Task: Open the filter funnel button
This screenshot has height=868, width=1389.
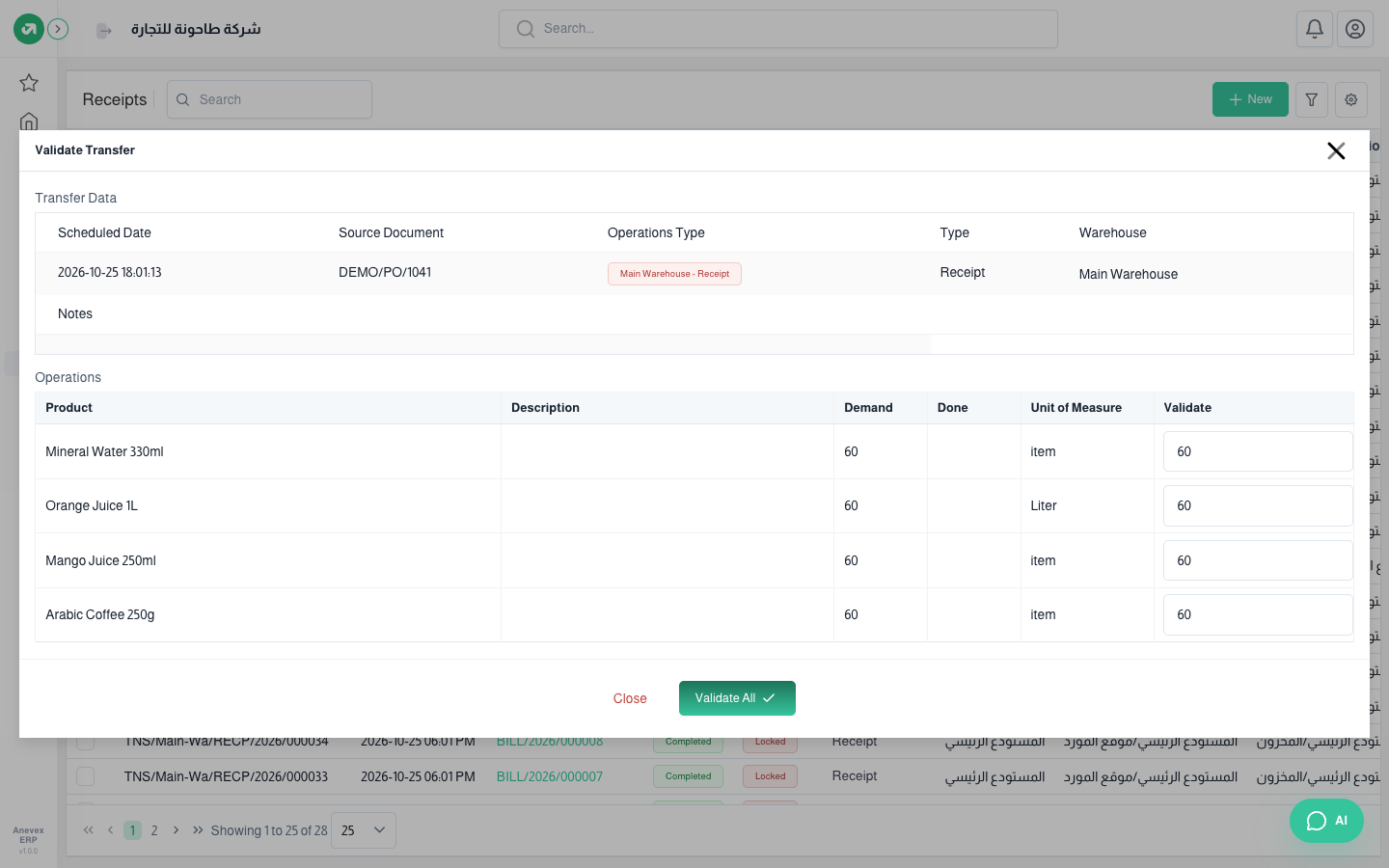Action: (x=1312, y=99)
